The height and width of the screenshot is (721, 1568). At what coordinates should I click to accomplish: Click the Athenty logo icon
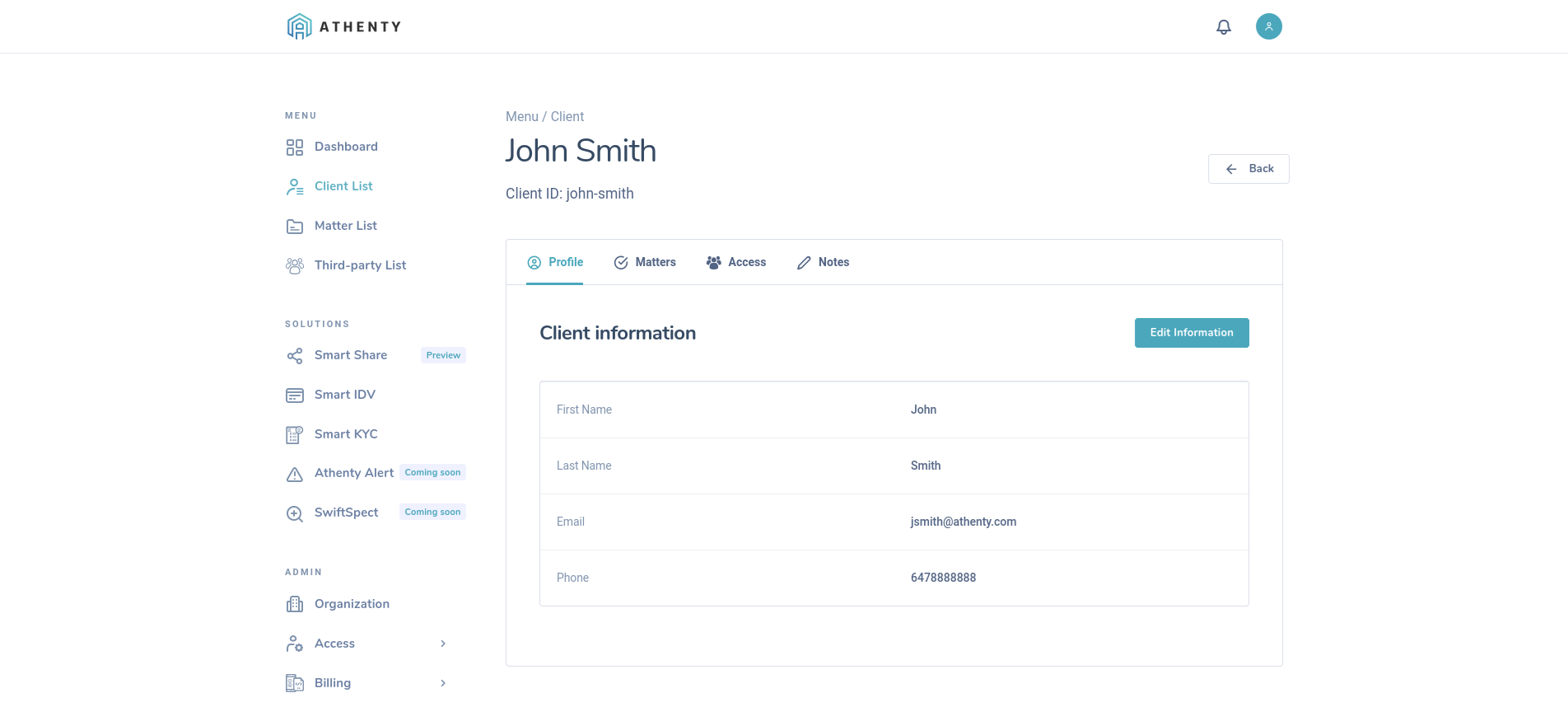click(299, 26)
